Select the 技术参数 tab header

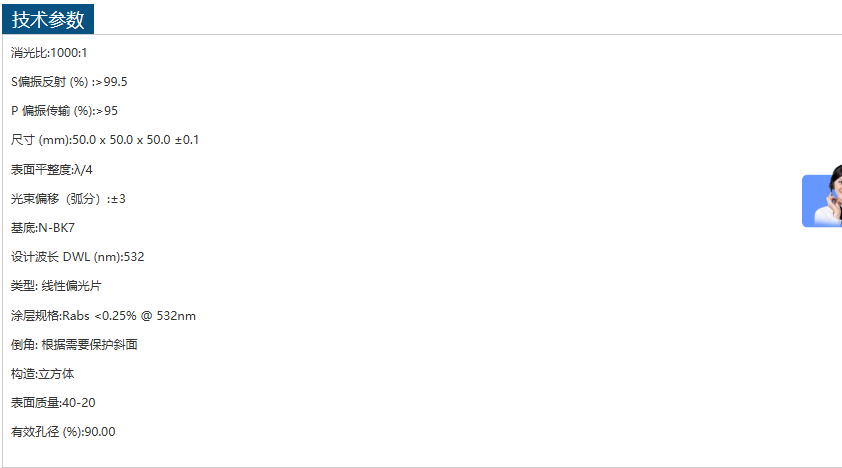click(48, 19)
